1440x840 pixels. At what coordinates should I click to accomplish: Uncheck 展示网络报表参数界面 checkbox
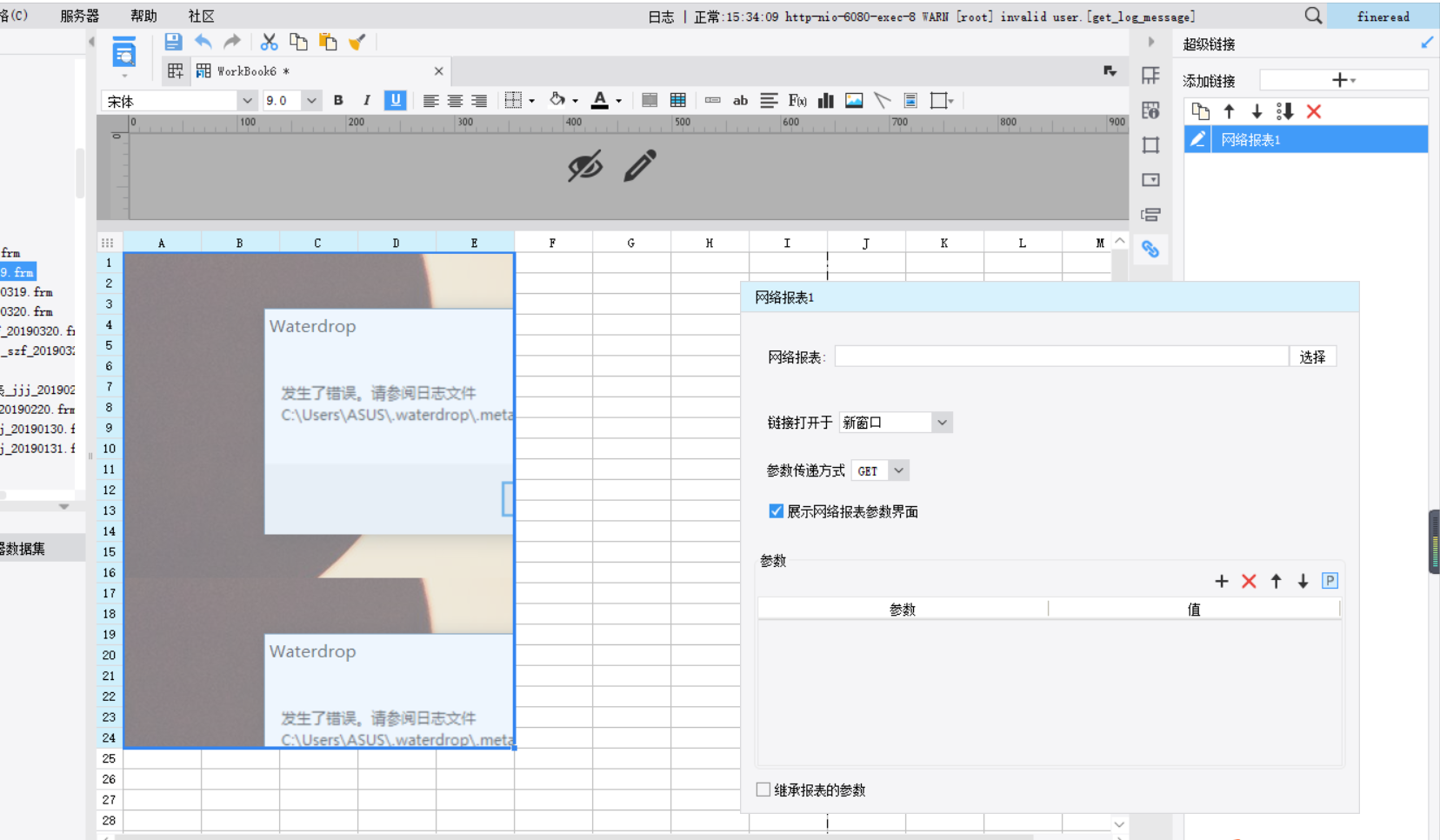point(776,511)
